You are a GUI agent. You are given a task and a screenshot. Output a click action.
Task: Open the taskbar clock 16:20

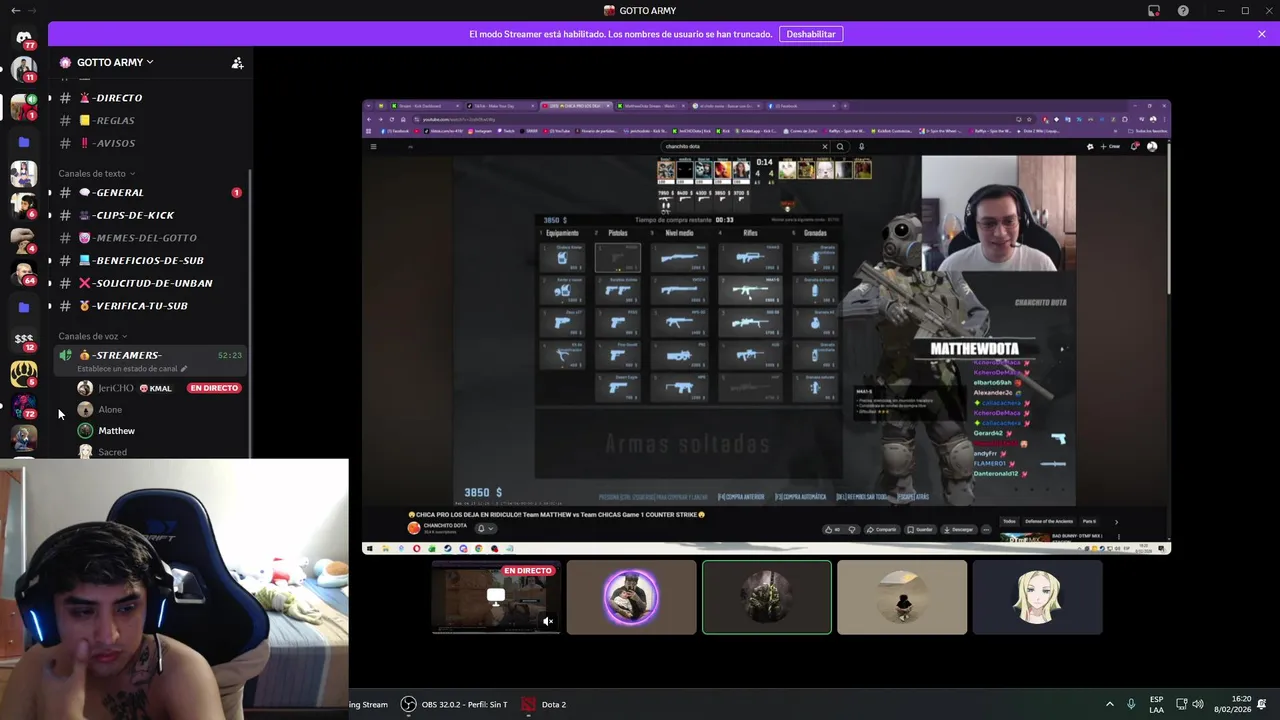(1232, 704)
